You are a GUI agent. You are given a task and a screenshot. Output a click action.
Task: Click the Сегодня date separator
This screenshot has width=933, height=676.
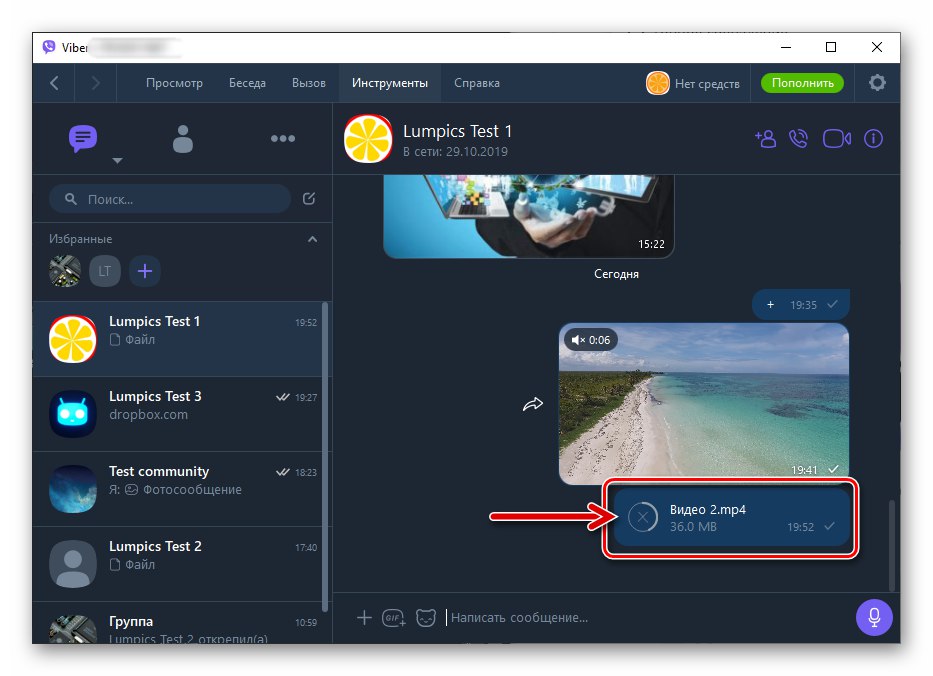(616, 274)
